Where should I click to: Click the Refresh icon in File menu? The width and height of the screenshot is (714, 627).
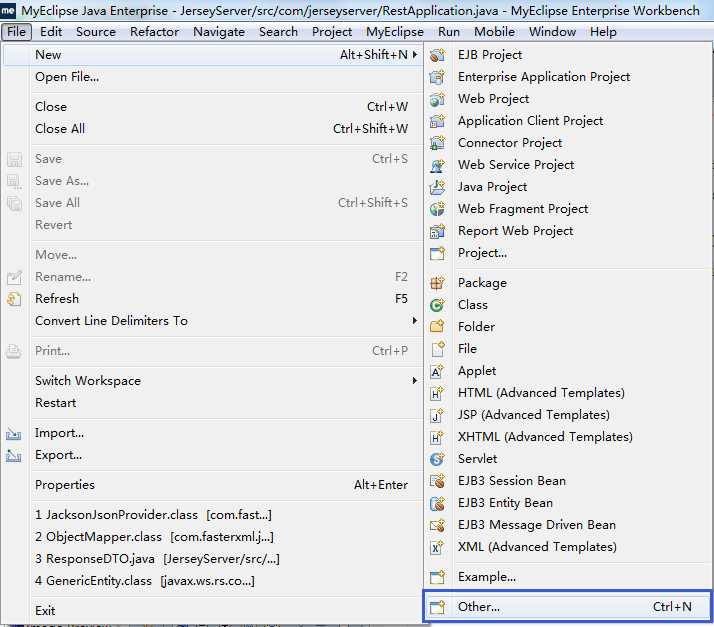pyautogui.click(x=14, y=299)
